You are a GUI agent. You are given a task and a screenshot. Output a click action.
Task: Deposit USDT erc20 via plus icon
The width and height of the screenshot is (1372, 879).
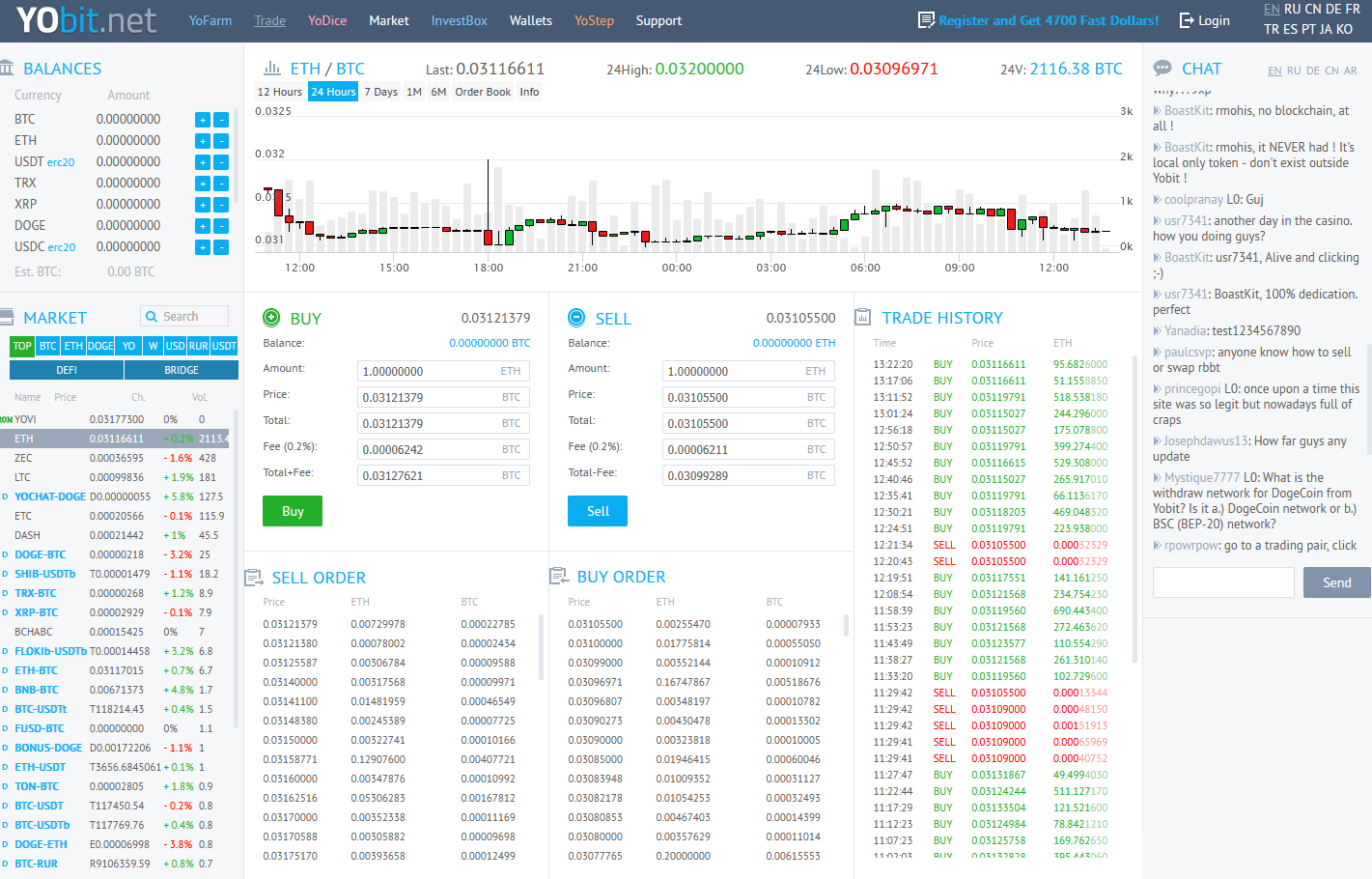pos(203,162)
